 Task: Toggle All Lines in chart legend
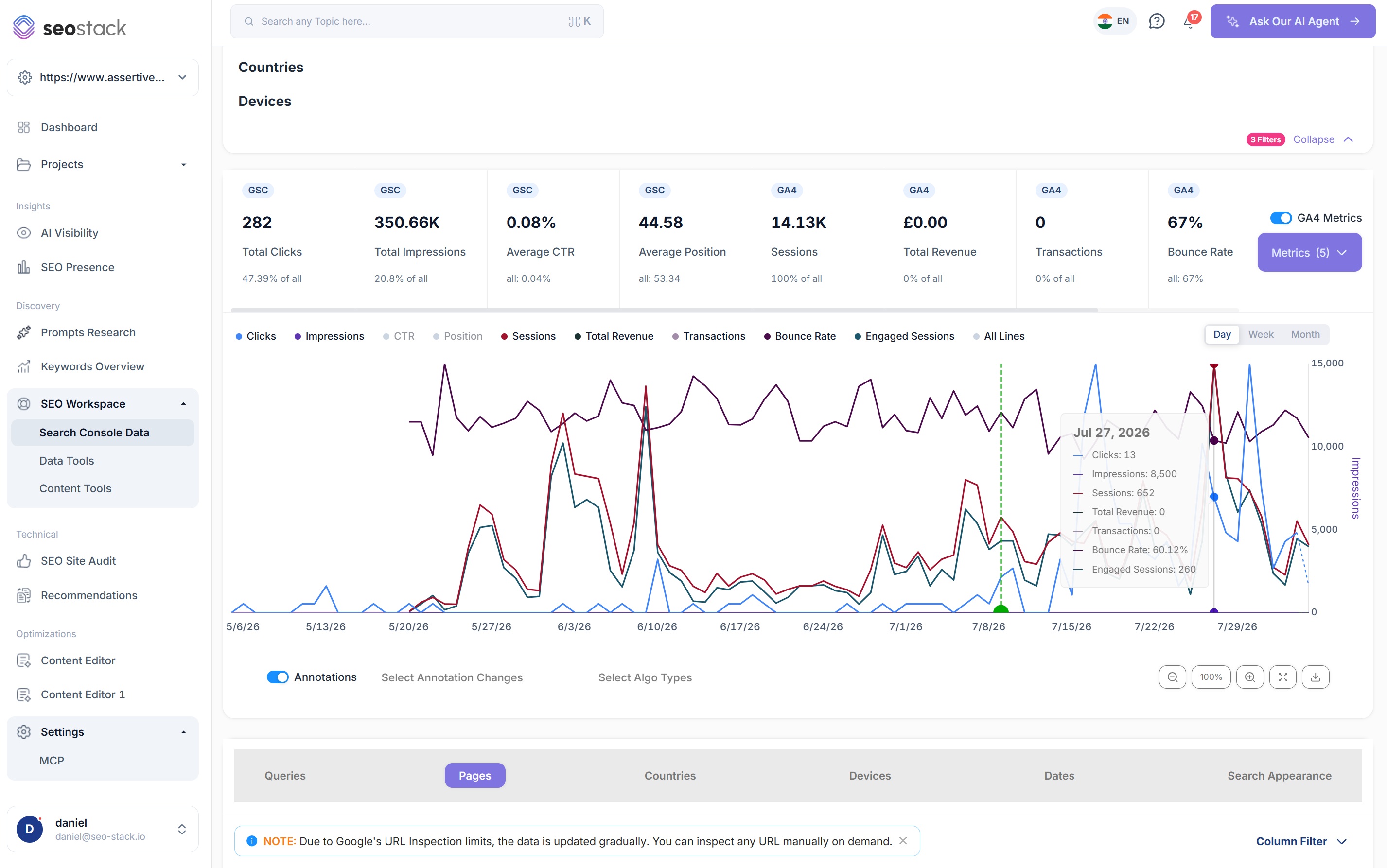point(999,336)
